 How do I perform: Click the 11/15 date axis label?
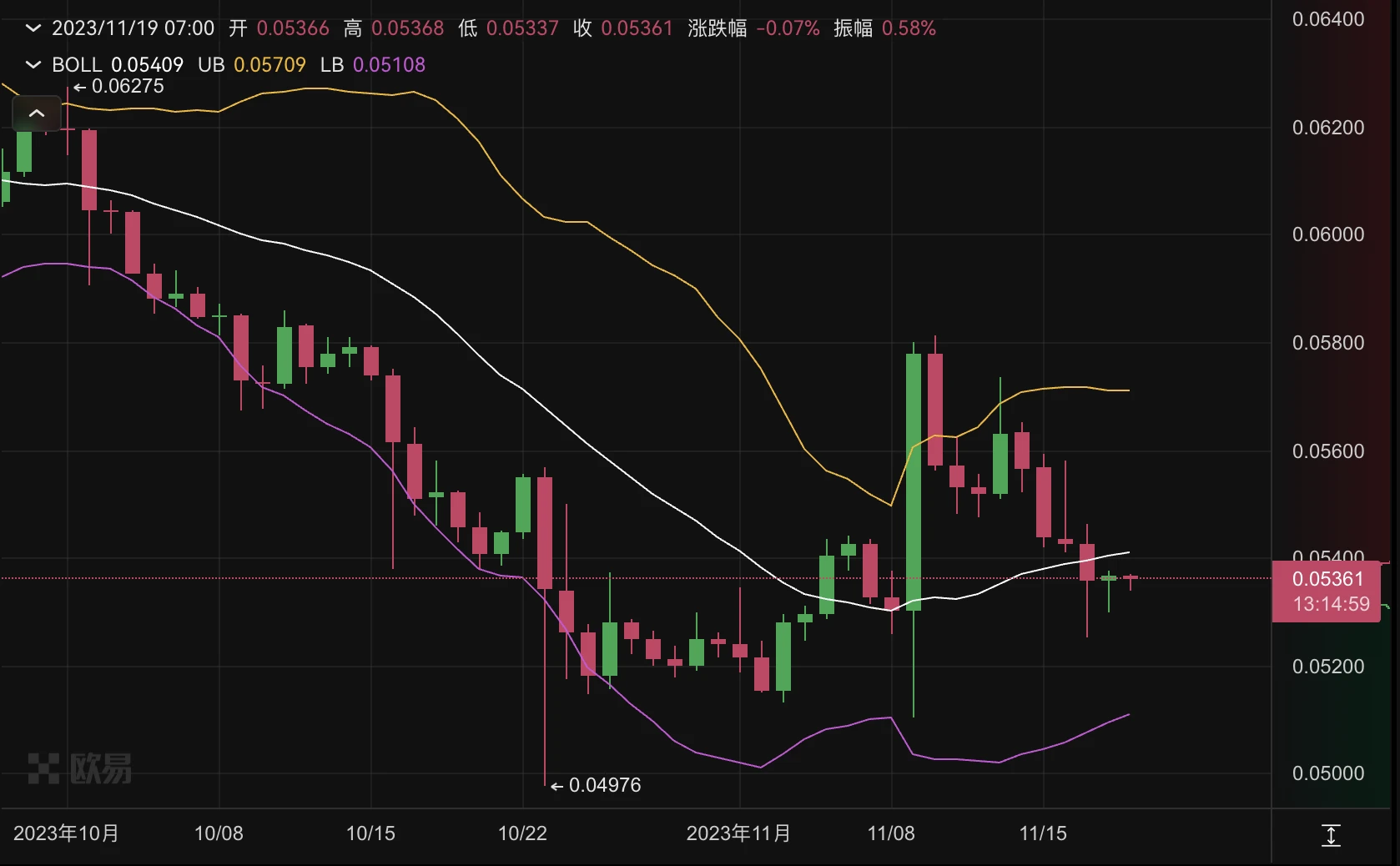(x=1043, y=833)
